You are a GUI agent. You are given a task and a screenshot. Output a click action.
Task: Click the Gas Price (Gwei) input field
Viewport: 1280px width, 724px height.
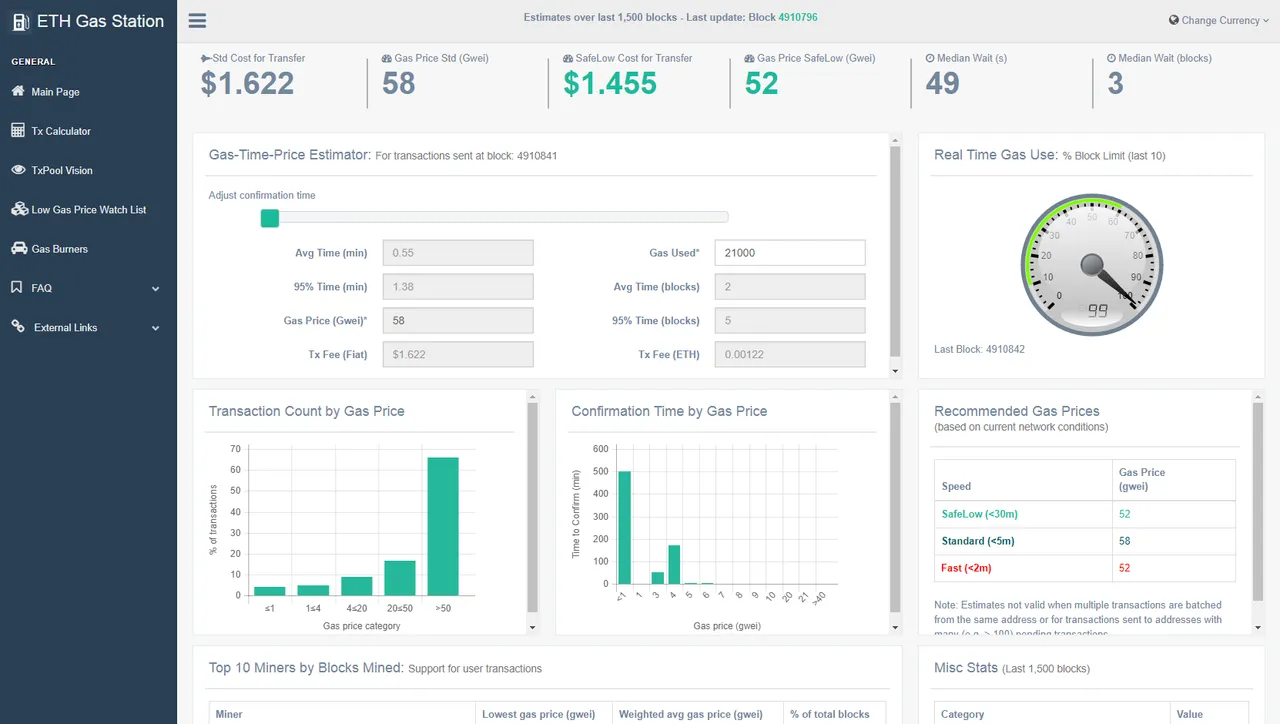point(458,321)
